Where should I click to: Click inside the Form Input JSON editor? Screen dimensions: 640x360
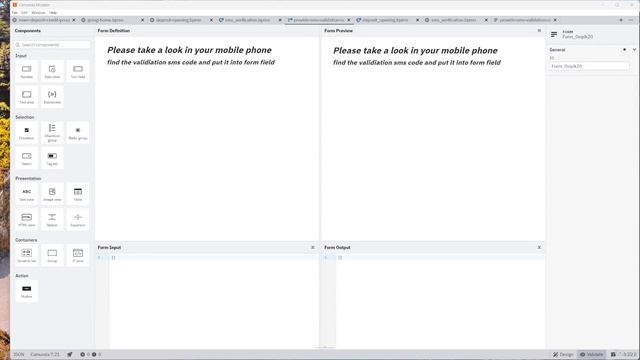coord(214,301)
